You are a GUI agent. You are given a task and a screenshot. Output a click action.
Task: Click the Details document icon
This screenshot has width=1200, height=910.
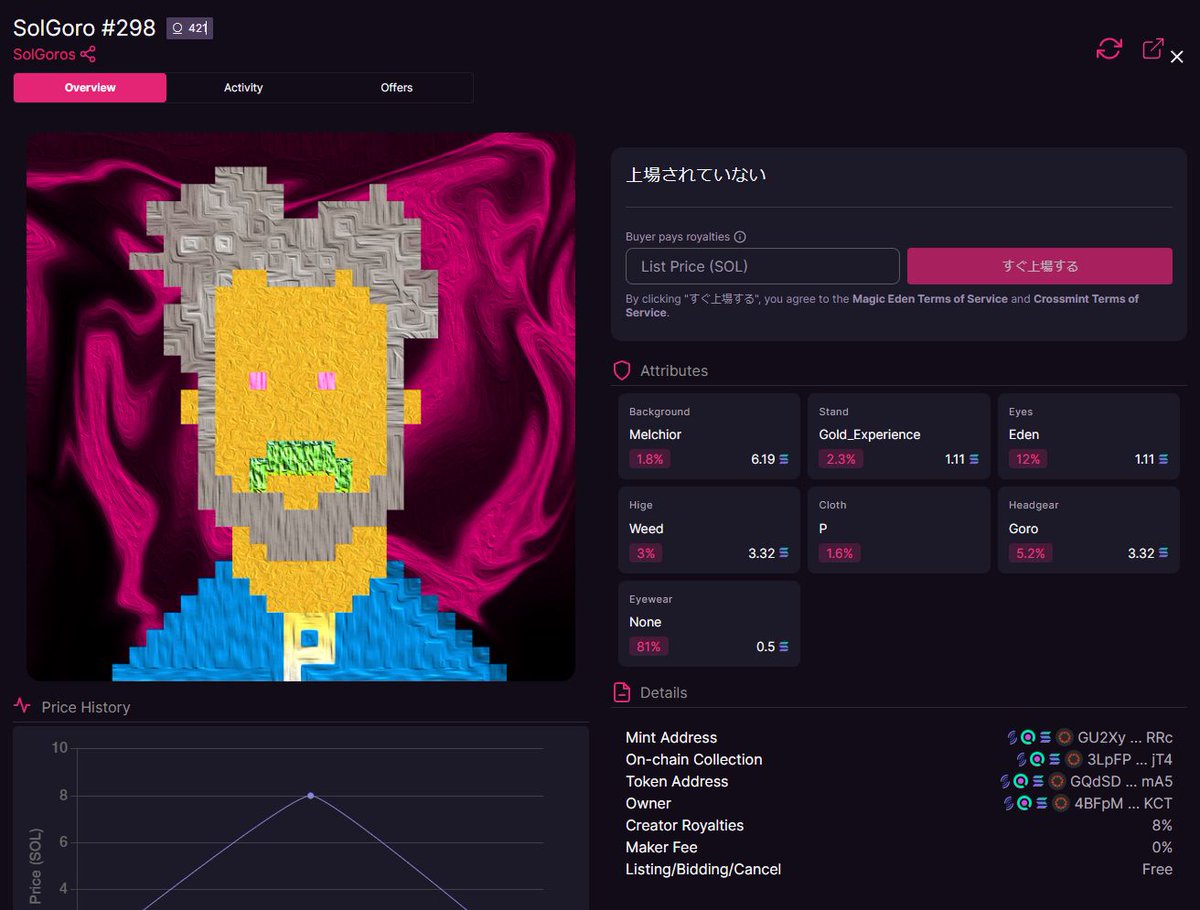coord(622,692)
